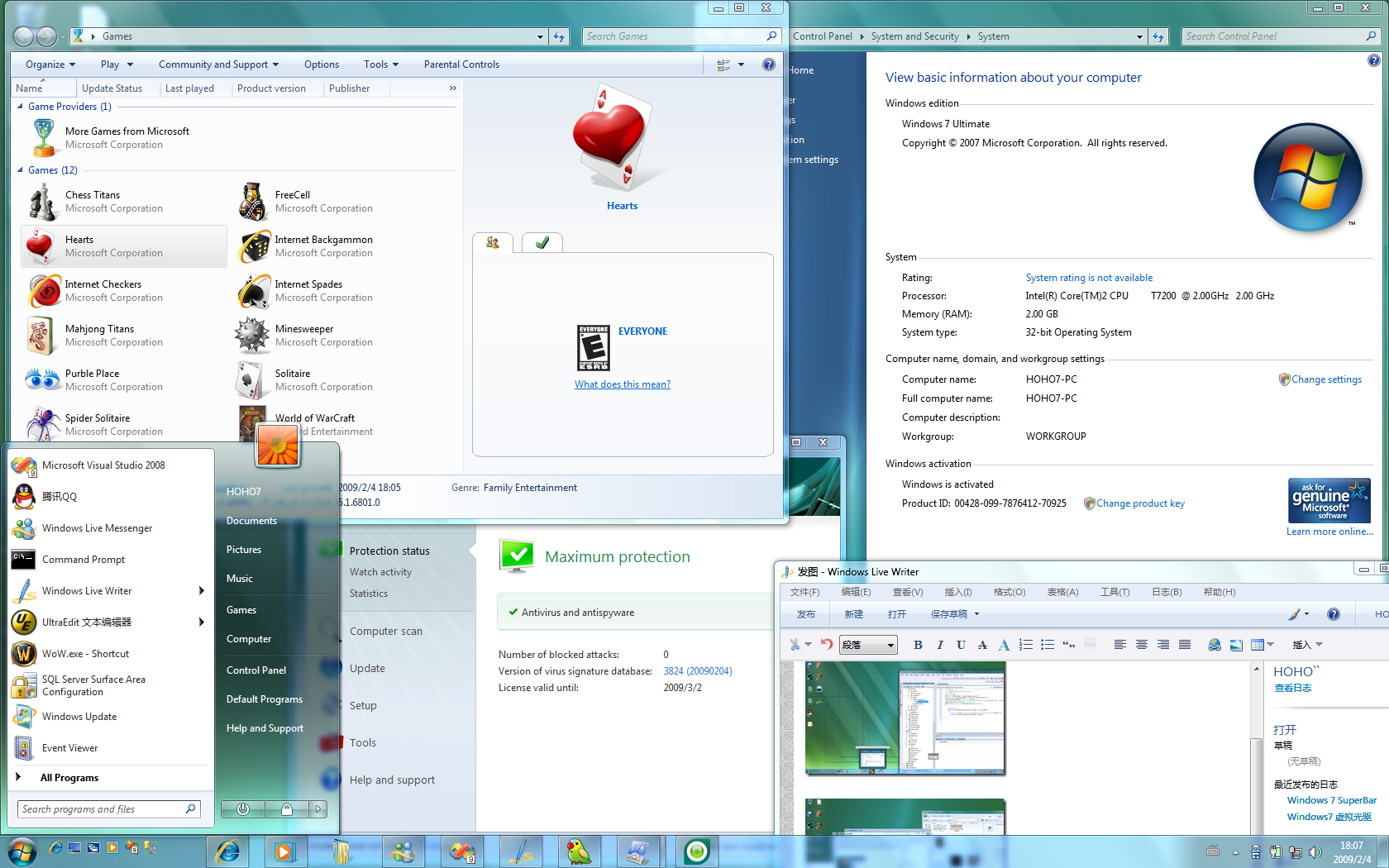Click the Search programs and files field

tap(108, 809)
